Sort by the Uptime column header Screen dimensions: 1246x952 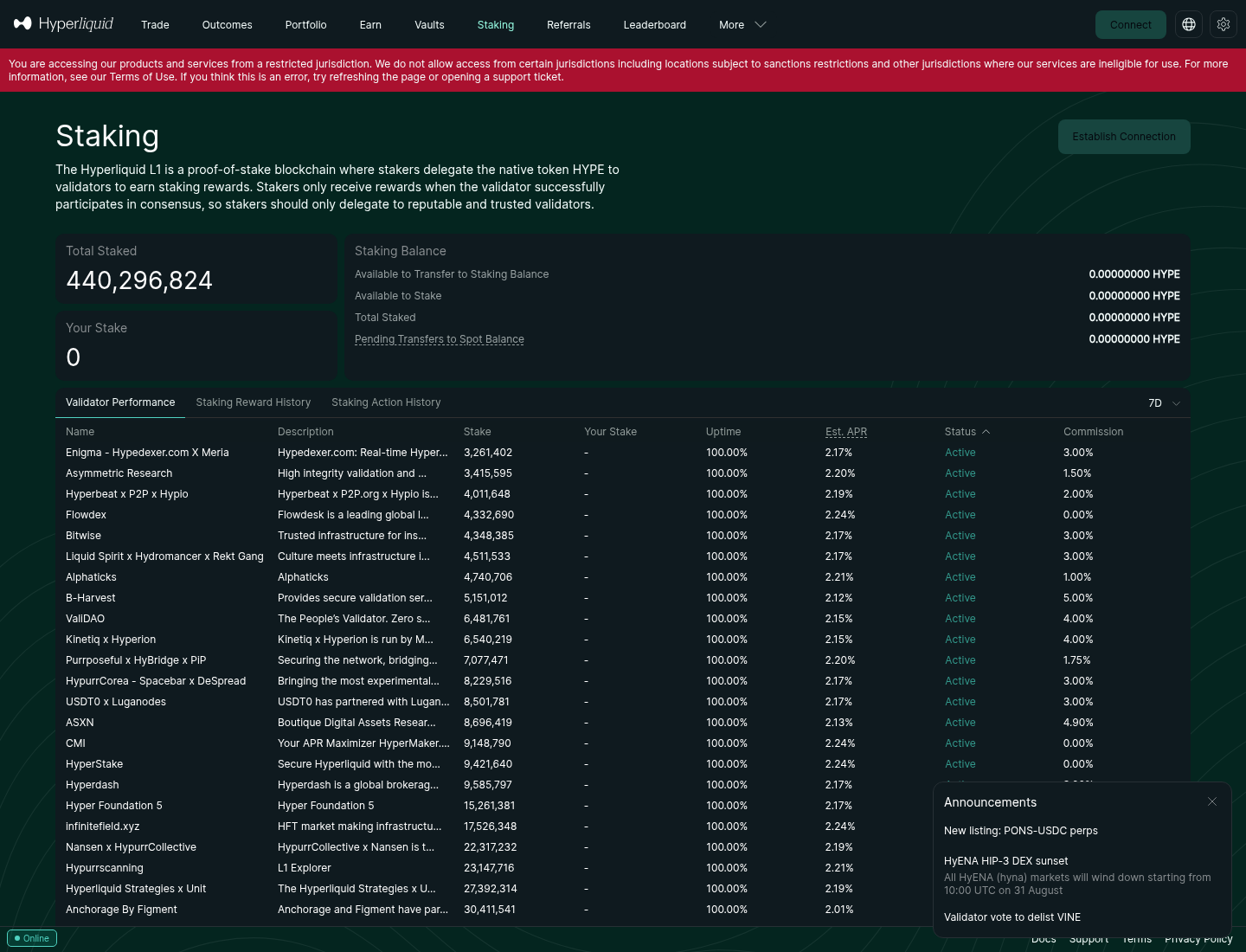723,432
